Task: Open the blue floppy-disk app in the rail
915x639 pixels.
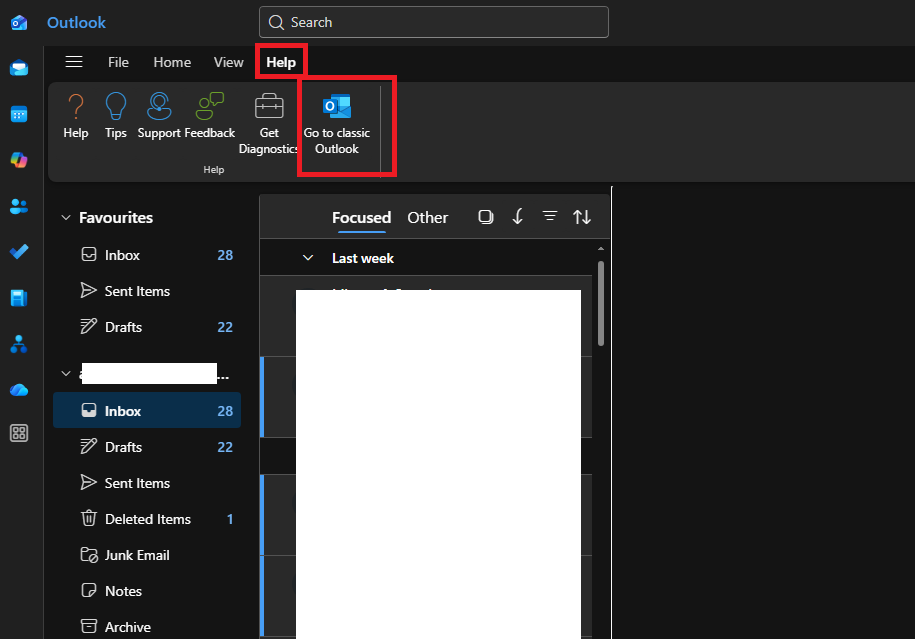Action: 19,298
